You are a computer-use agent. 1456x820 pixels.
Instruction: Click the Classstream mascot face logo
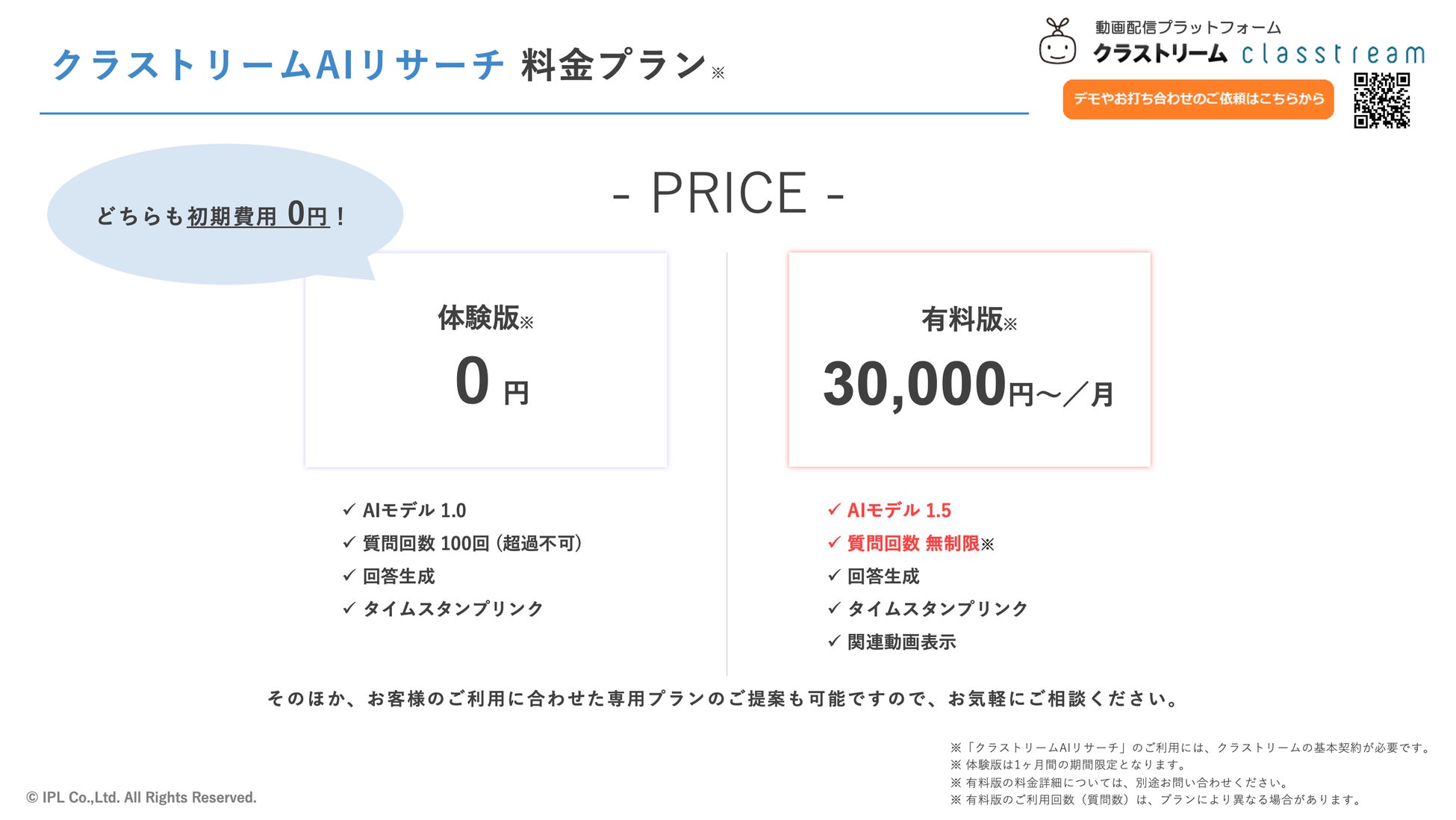click(1057, 43)
